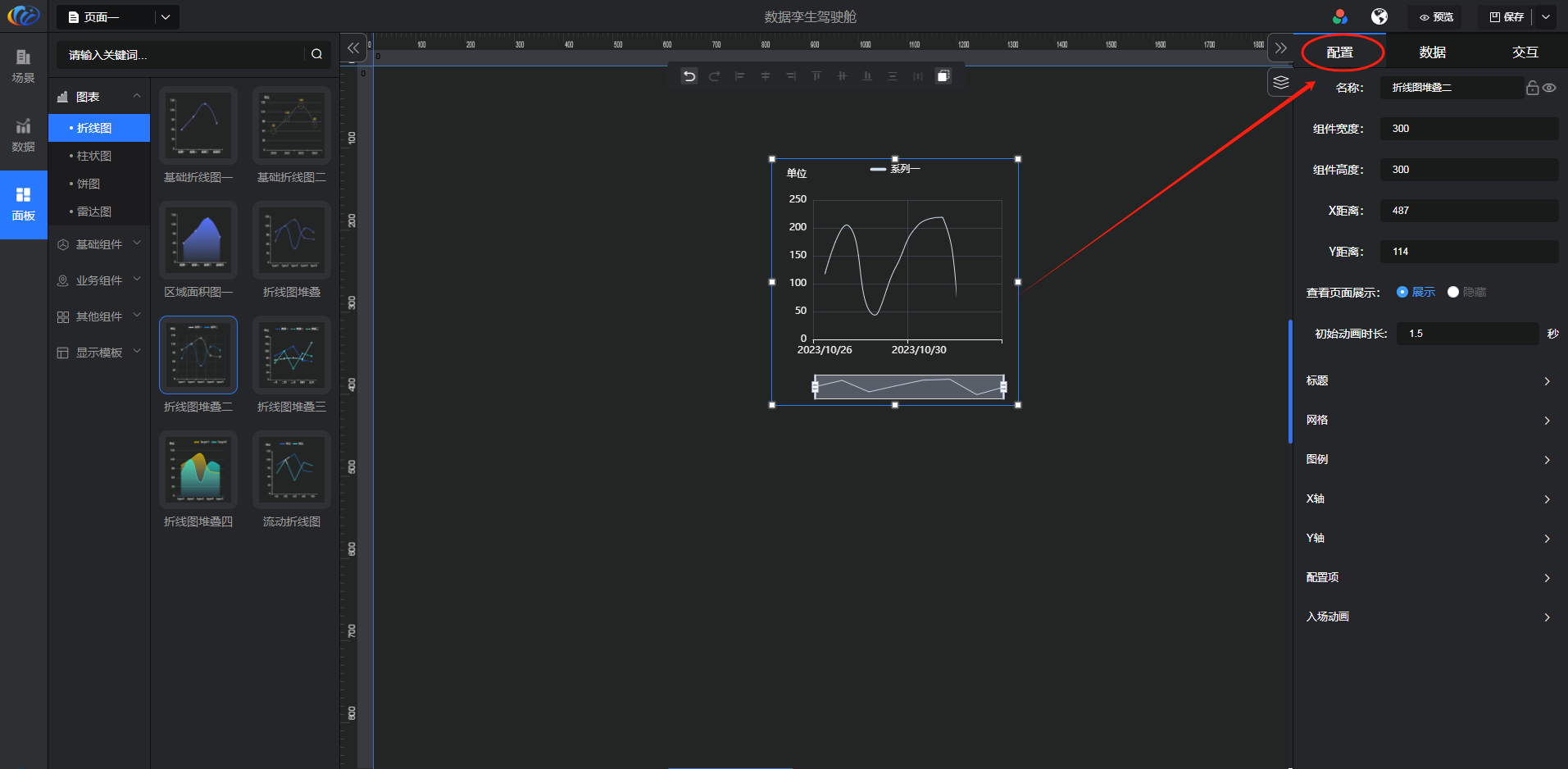
Task: Click the undo arrow in canvas toolbar
Action: pos(689,76)
